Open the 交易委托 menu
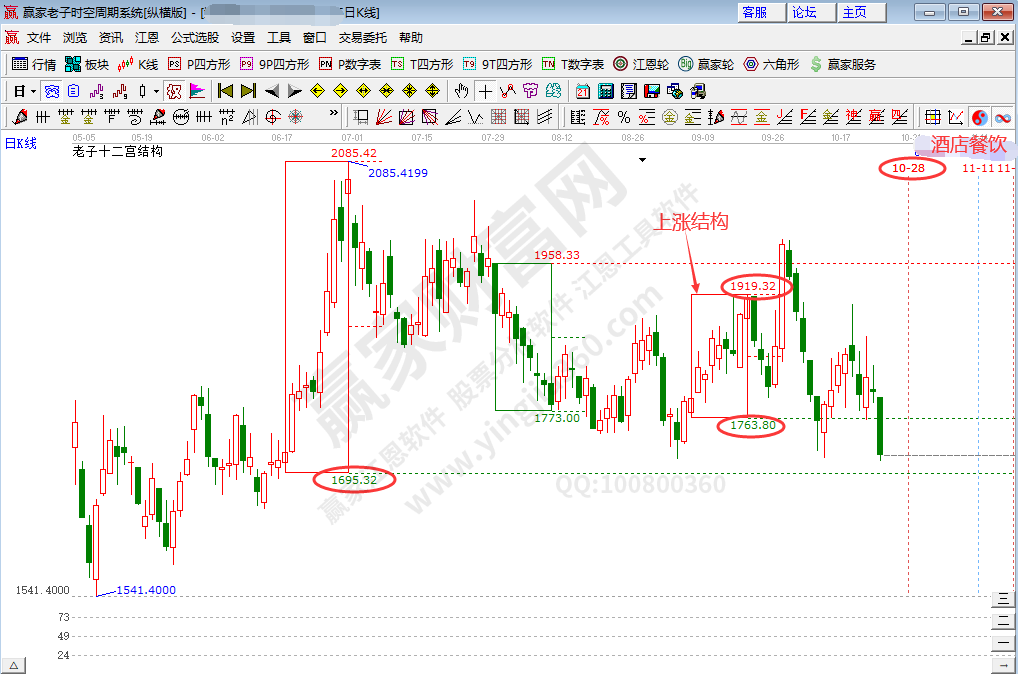Screen dimensions: 1018x674 362,38
